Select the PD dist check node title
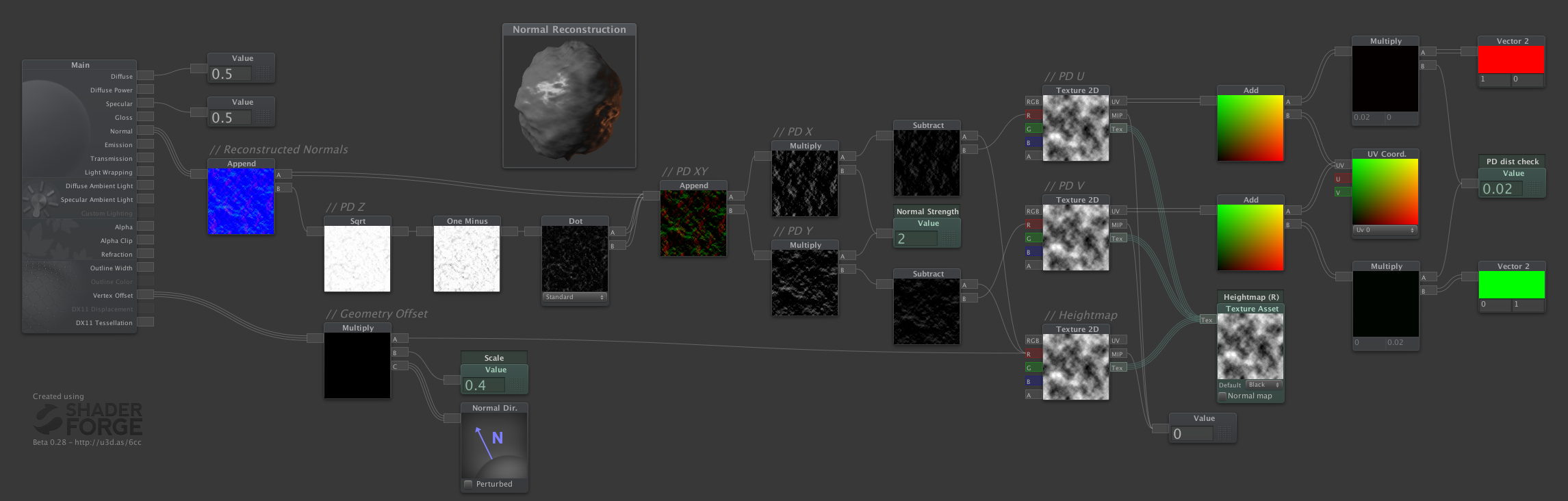This screenshot has width=1568, height=501. point(1512,162)
